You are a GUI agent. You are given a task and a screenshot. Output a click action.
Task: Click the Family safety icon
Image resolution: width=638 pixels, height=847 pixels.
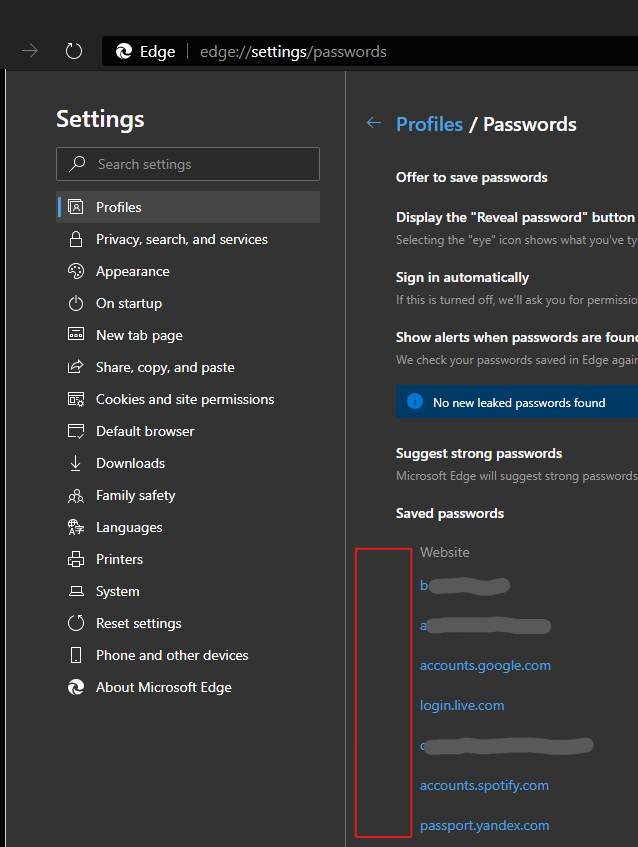click(x=75, y=495)
